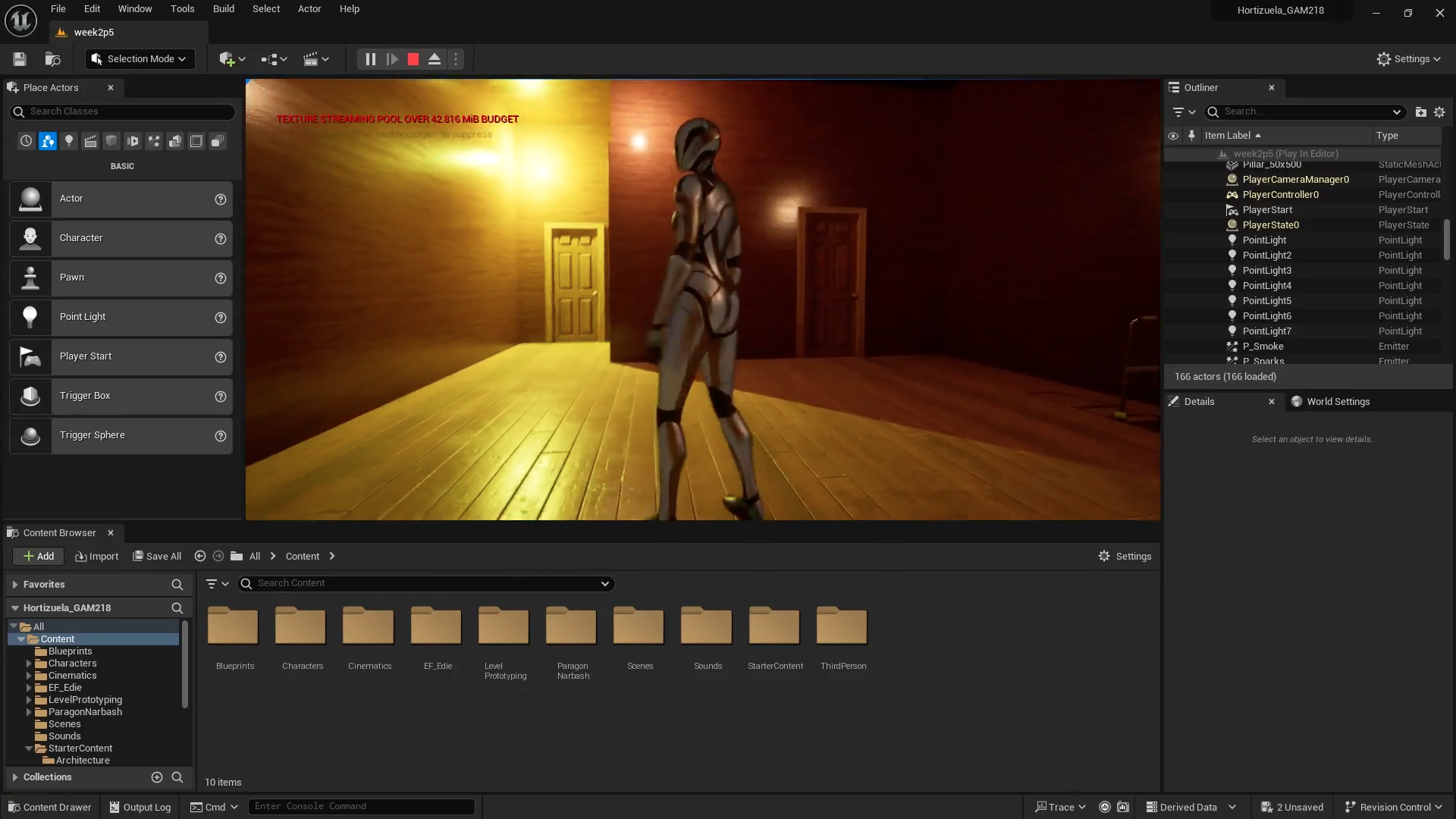
Task: Open play options three-dot menu
Action: pyautogui.click(x=456, y=59)
